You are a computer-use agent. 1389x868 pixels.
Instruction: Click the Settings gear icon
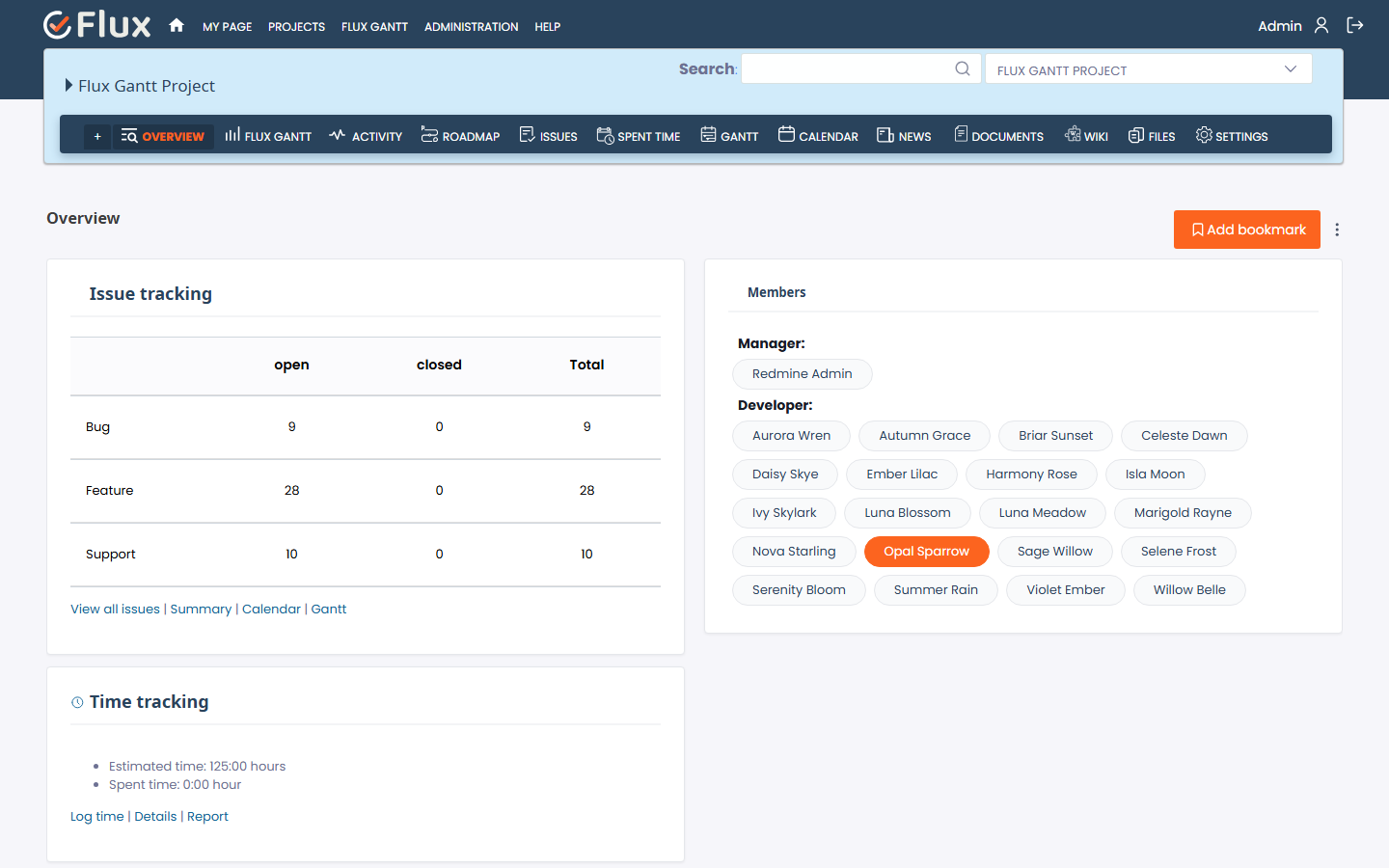pyautogui.click(x=1204, y=135)
